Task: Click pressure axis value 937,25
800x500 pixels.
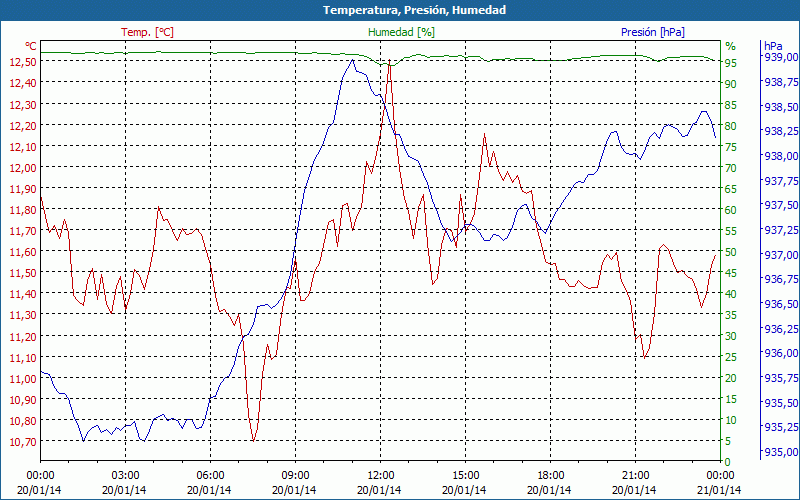Action: tap(780, 230)
